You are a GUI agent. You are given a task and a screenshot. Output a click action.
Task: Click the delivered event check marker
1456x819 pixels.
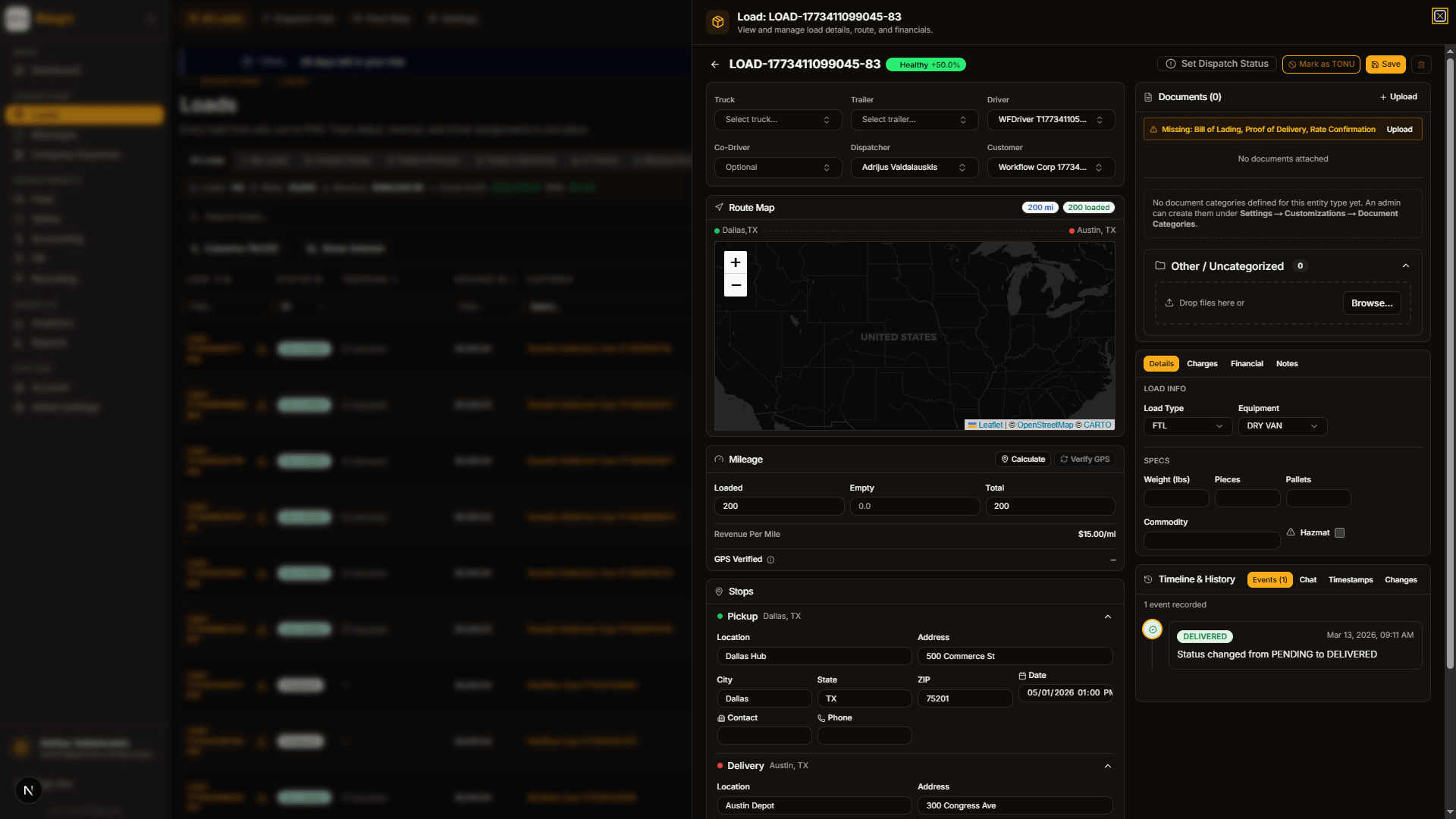1153,629
